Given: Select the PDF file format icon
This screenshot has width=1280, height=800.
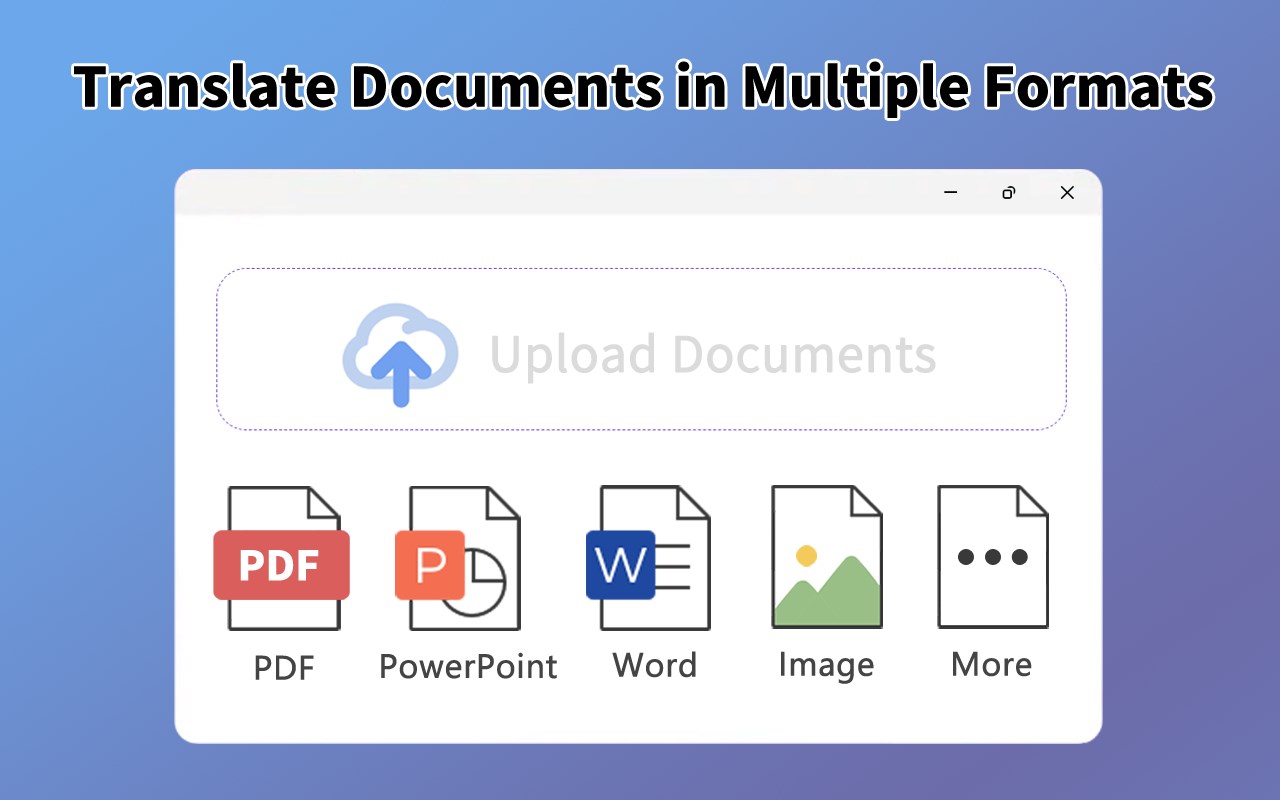Looking at the screenshot, I should [282, 558].
